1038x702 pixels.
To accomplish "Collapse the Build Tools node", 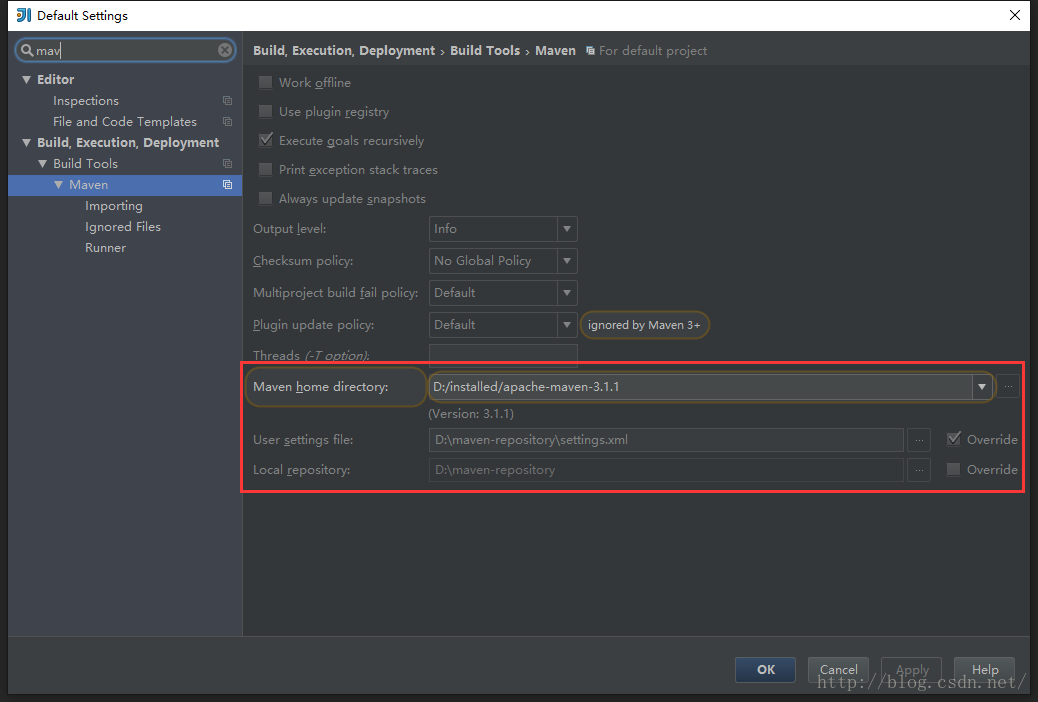I will click(42, 164).
